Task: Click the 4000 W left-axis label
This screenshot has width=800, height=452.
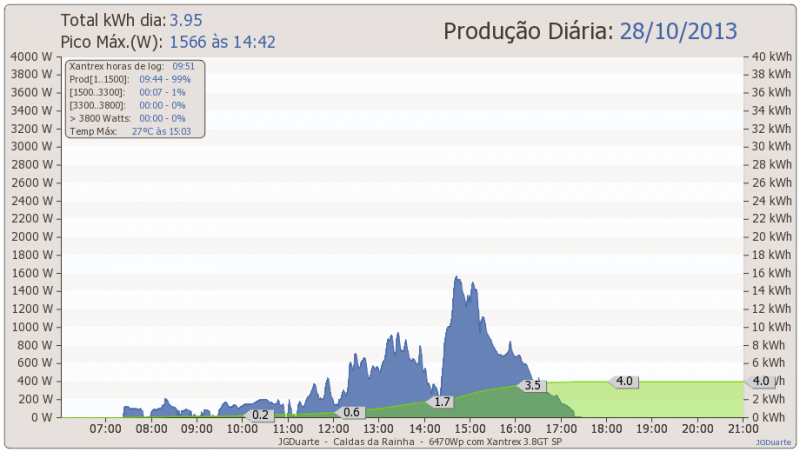Action: pyautogui.click(x=32, y=57)
